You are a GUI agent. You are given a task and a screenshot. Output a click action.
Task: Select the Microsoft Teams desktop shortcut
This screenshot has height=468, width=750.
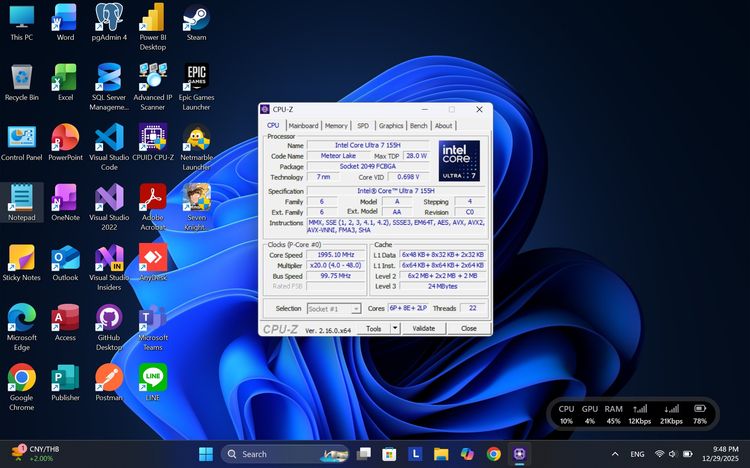[153, 328]
